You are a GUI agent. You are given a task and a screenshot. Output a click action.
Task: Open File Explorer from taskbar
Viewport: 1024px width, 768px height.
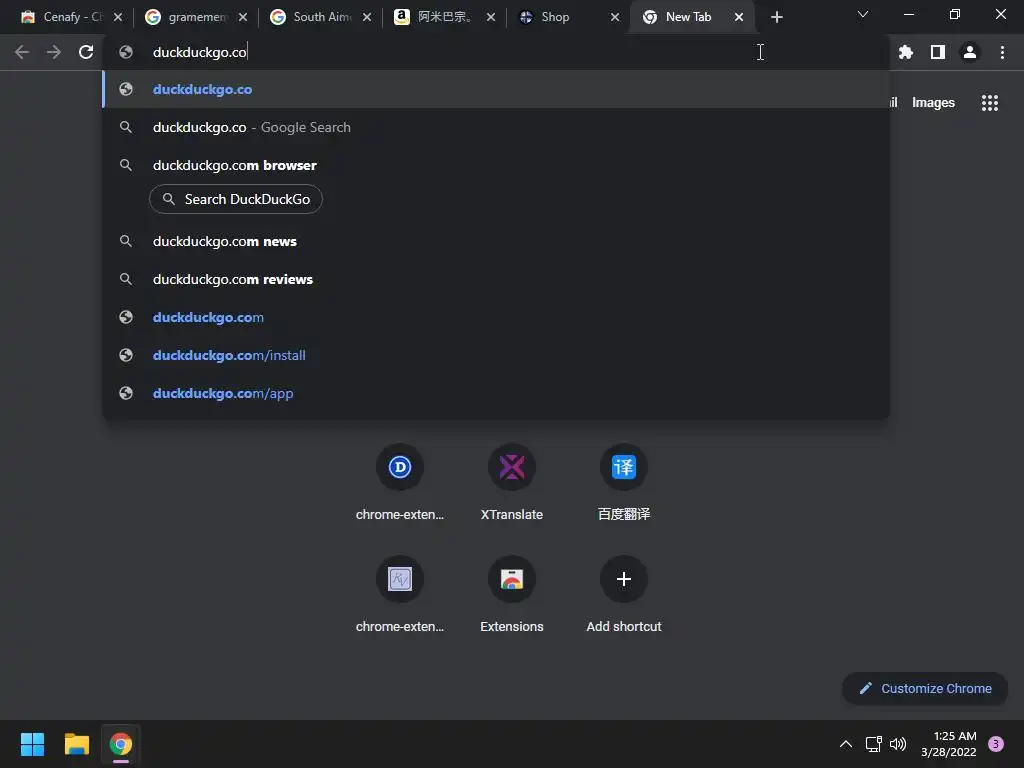(x=76, y=744)
